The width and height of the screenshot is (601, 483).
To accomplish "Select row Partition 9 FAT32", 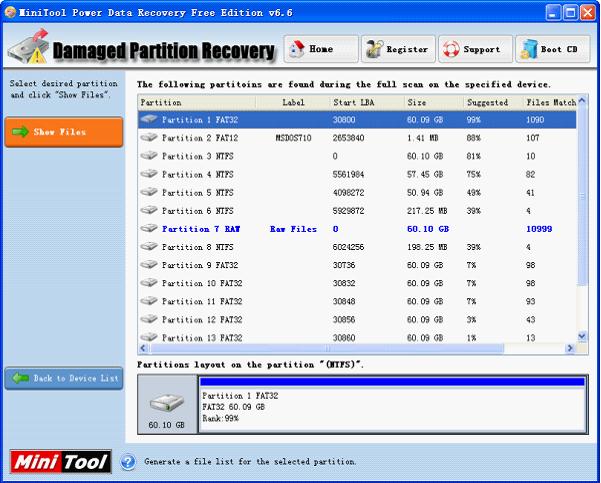I will (x=357, y=265).
